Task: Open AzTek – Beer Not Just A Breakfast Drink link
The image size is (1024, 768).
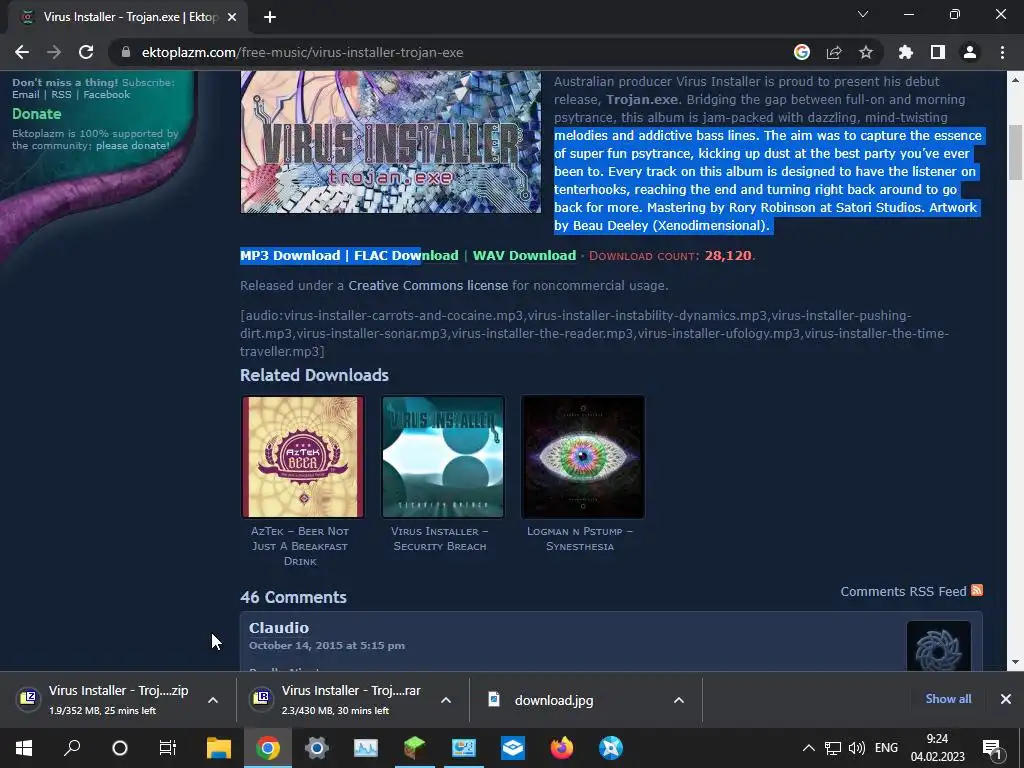Action: pos(300,546)
